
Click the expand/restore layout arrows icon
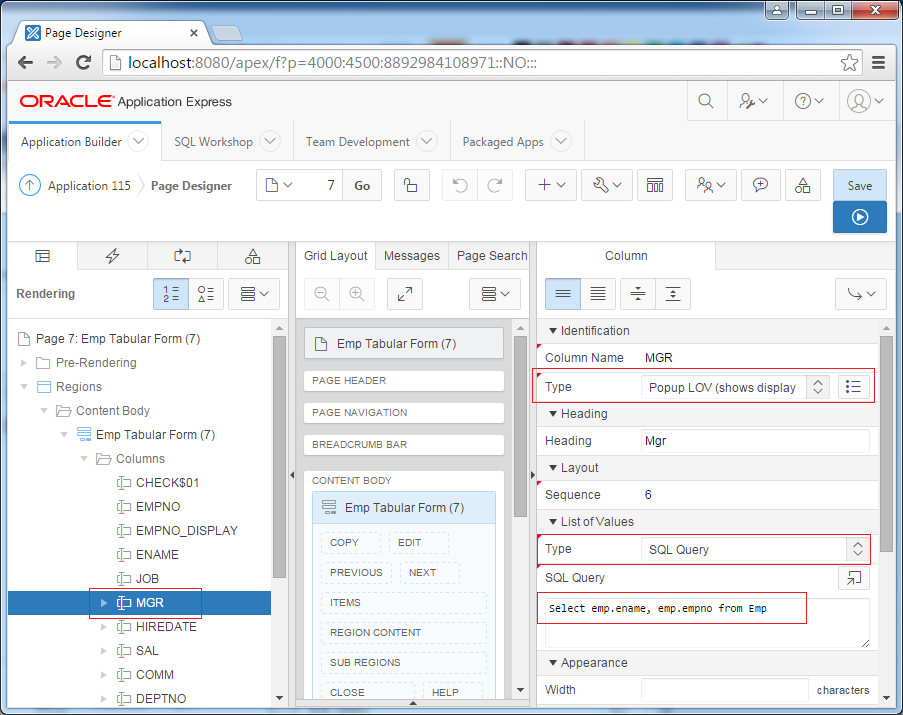tap(405, 294)
